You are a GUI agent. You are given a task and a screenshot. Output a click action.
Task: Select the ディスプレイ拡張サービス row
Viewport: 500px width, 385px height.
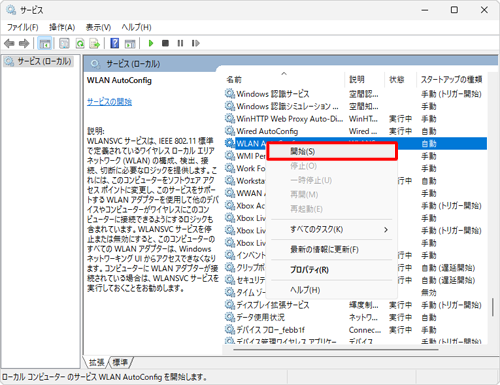[x=355, y=305]
